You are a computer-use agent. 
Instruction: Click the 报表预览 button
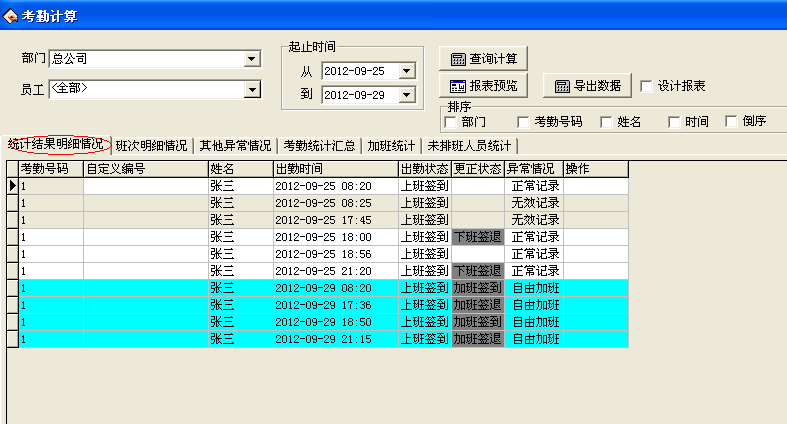484,86
